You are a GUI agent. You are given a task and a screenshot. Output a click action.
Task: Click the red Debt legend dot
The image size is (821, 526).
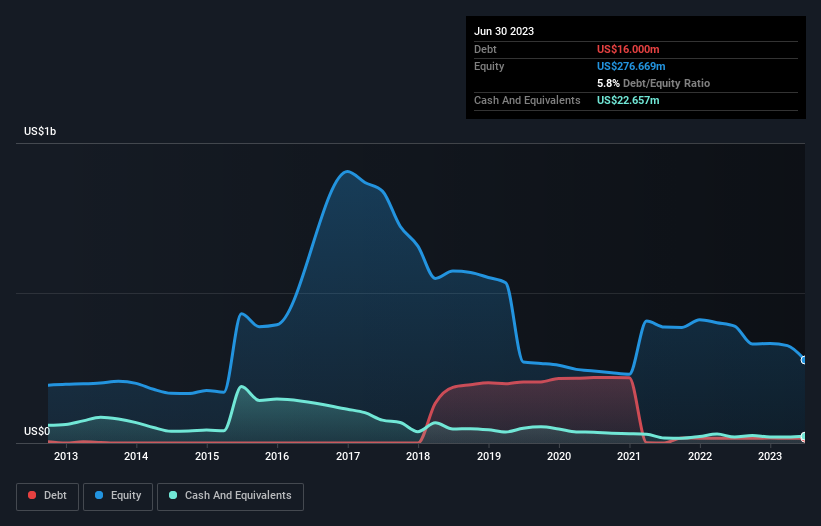point(32,495)
